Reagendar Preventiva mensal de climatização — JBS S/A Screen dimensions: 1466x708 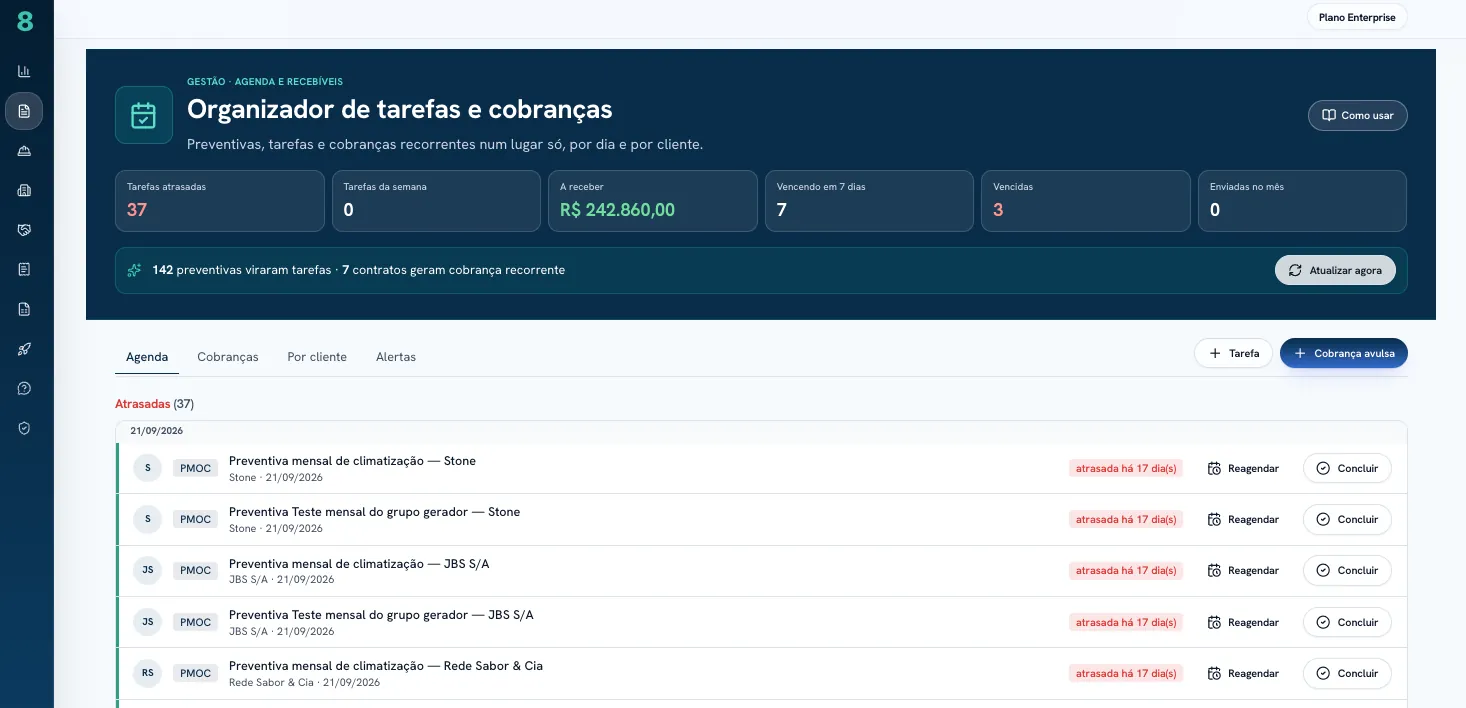click(x=1243, y=570)
